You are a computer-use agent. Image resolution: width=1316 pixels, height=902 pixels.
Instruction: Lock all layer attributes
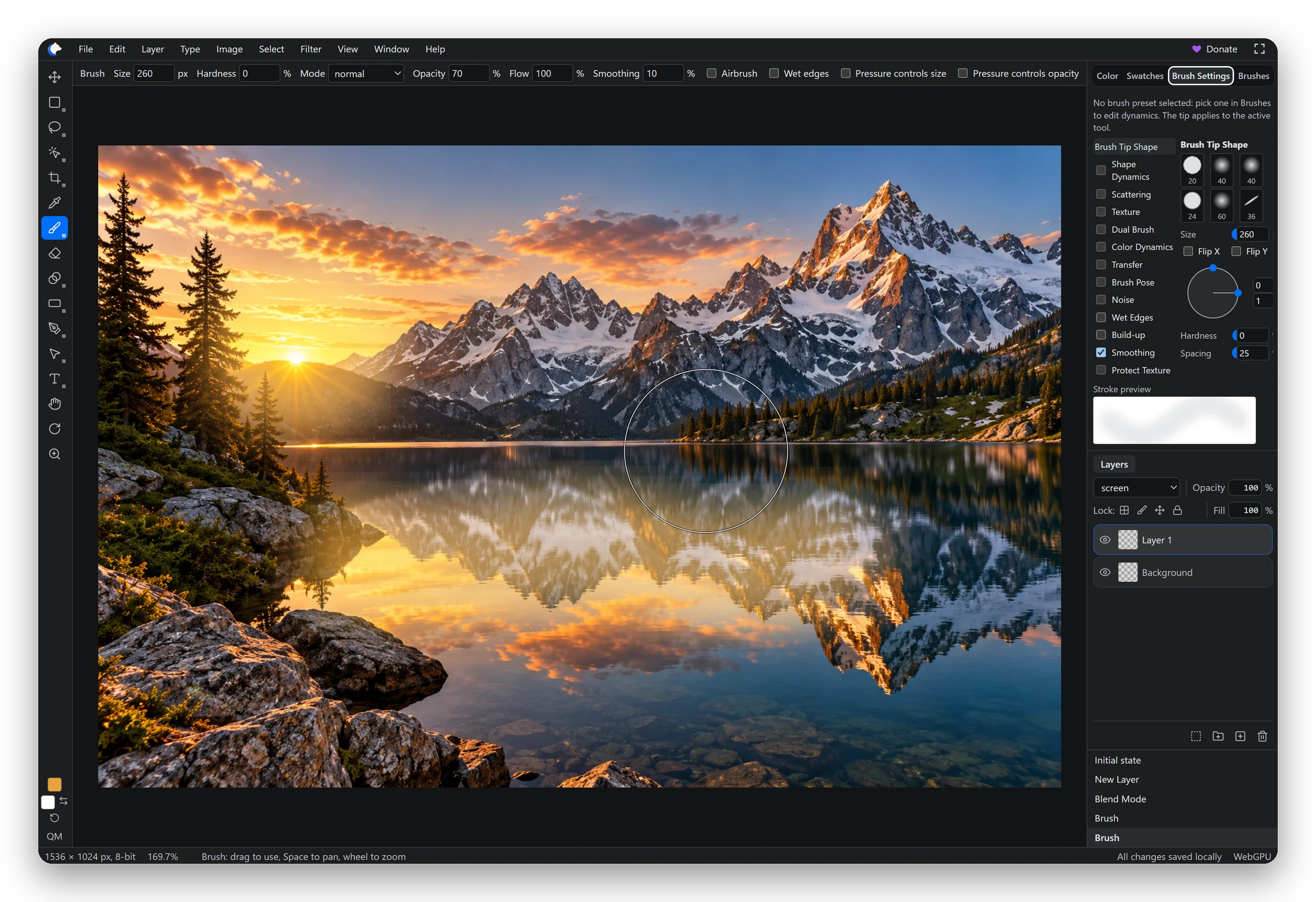pyautogui.click(x=1177, y=510)
